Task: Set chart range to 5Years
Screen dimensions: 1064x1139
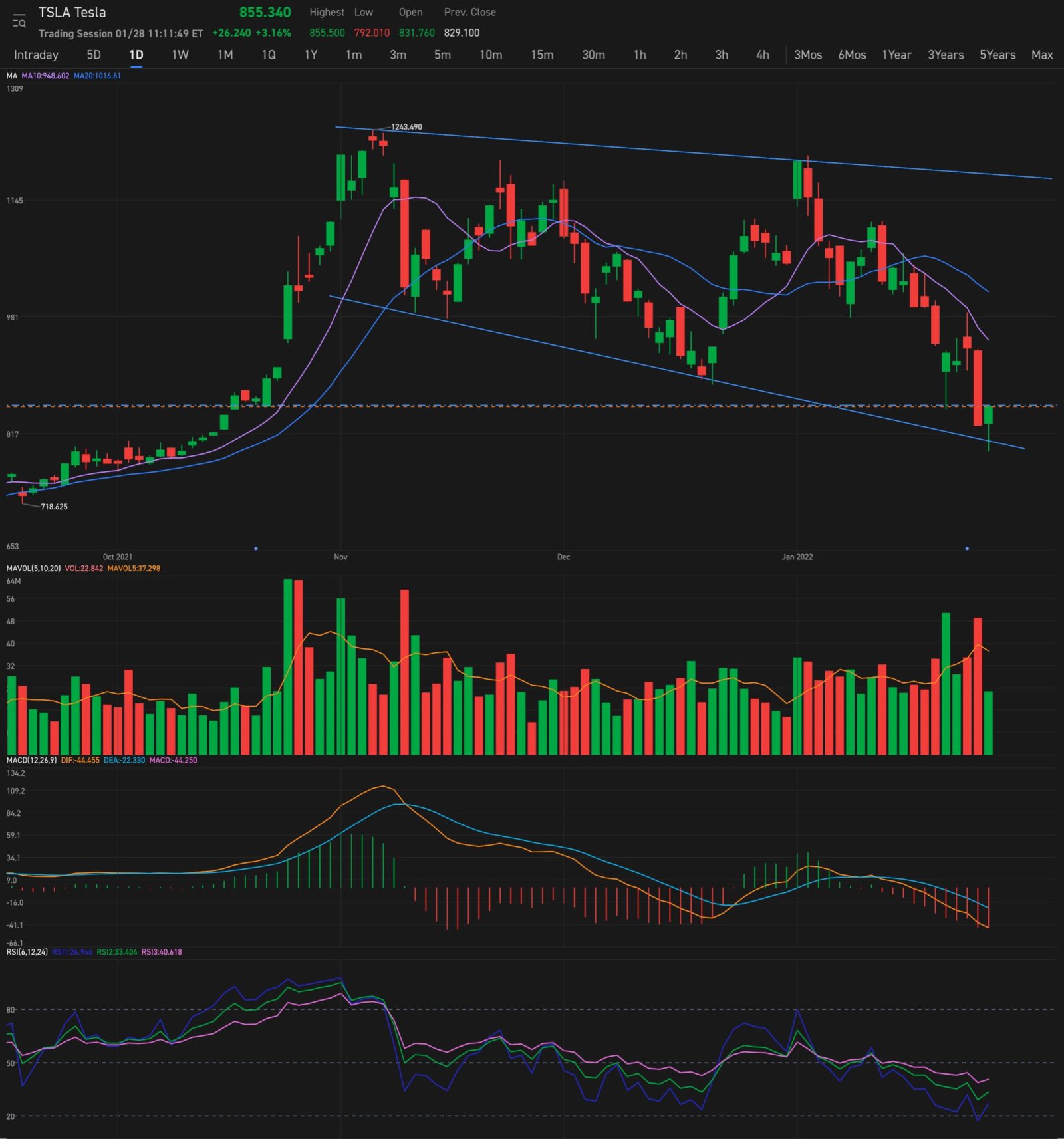Action: [997, 55]
